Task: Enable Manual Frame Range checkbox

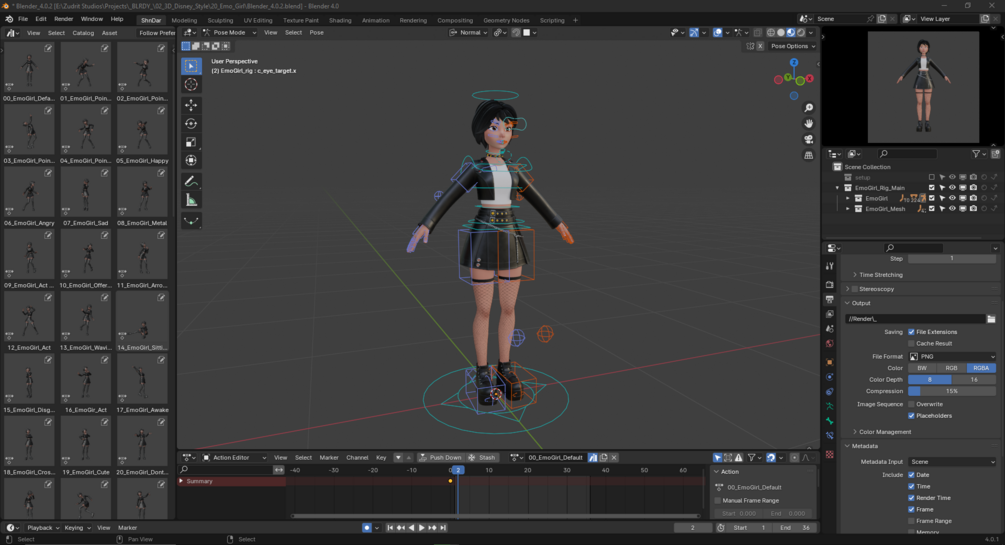Action: click(x=718, y=501)
